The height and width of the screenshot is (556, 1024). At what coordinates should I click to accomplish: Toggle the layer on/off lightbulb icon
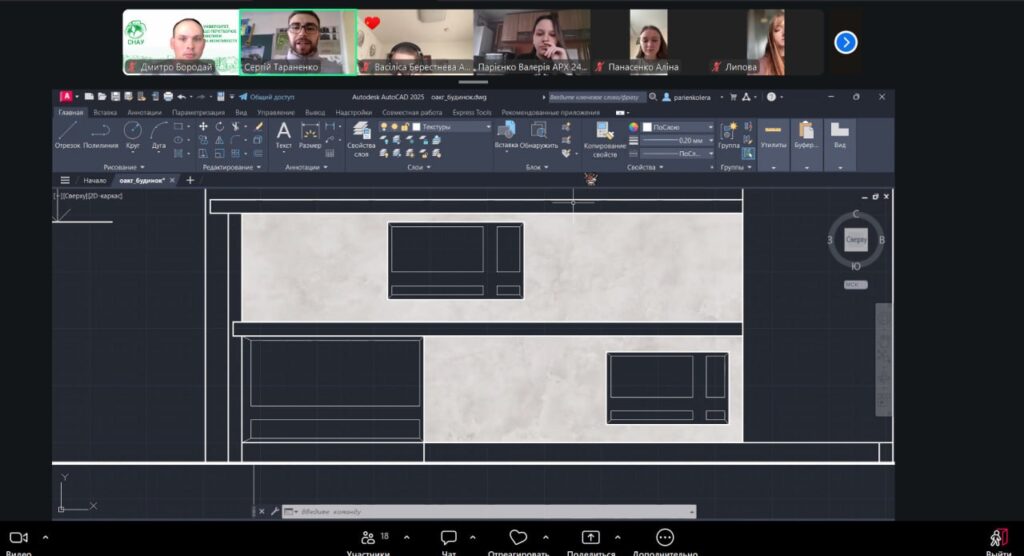coord(383,127)
